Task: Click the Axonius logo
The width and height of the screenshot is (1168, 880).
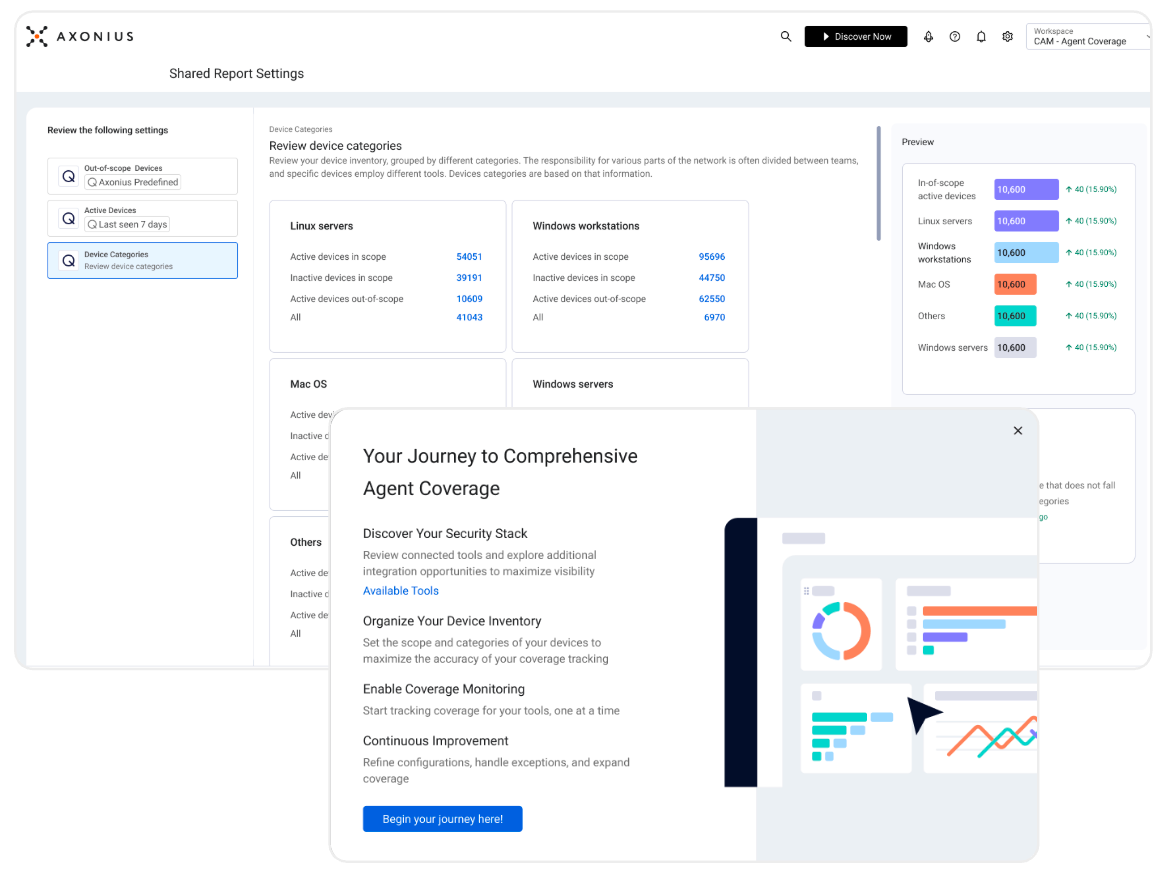Action: (x=80, y=37)
